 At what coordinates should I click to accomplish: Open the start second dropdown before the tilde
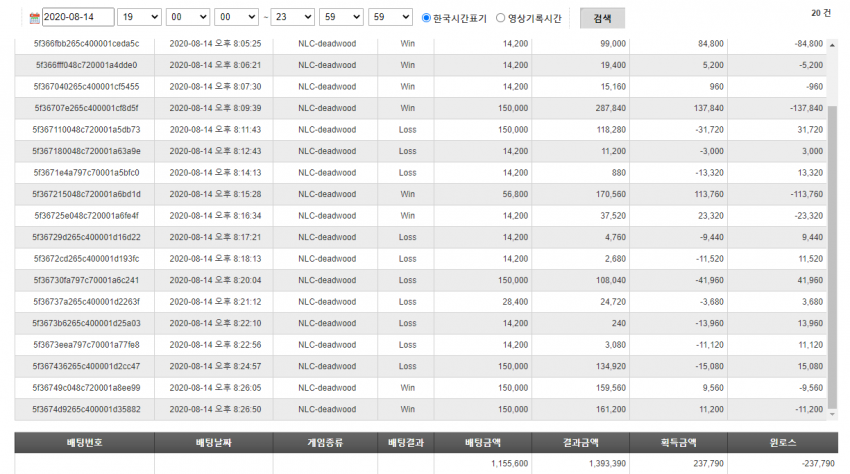coord(236,17)
